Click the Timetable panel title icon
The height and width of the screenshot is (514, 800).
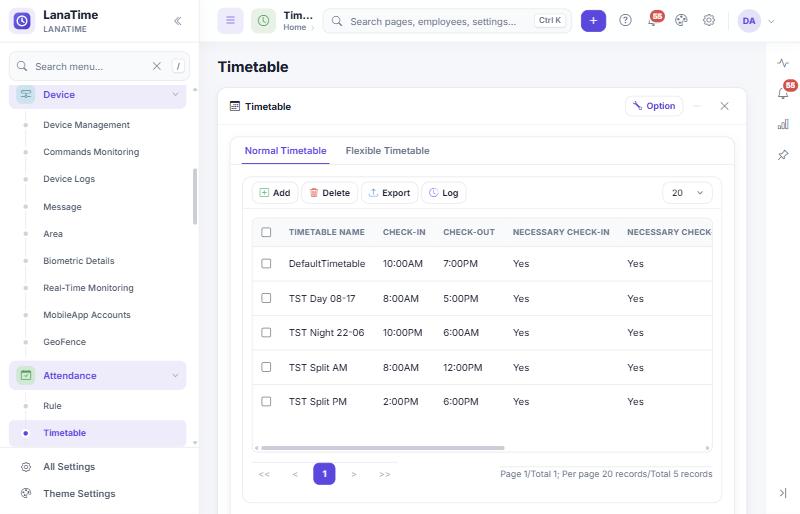[235, 106]
